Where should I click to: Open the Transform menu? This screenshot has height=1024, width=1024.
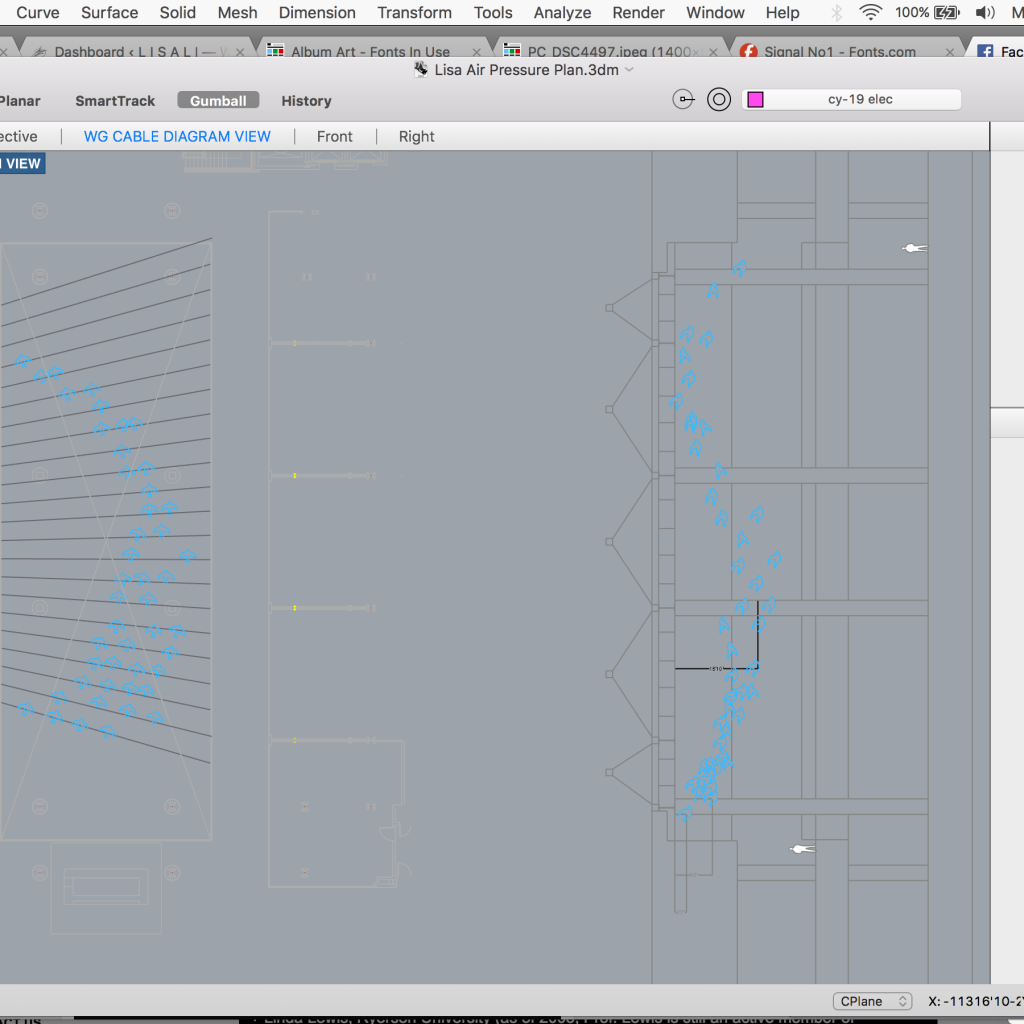tap(414, 12)
